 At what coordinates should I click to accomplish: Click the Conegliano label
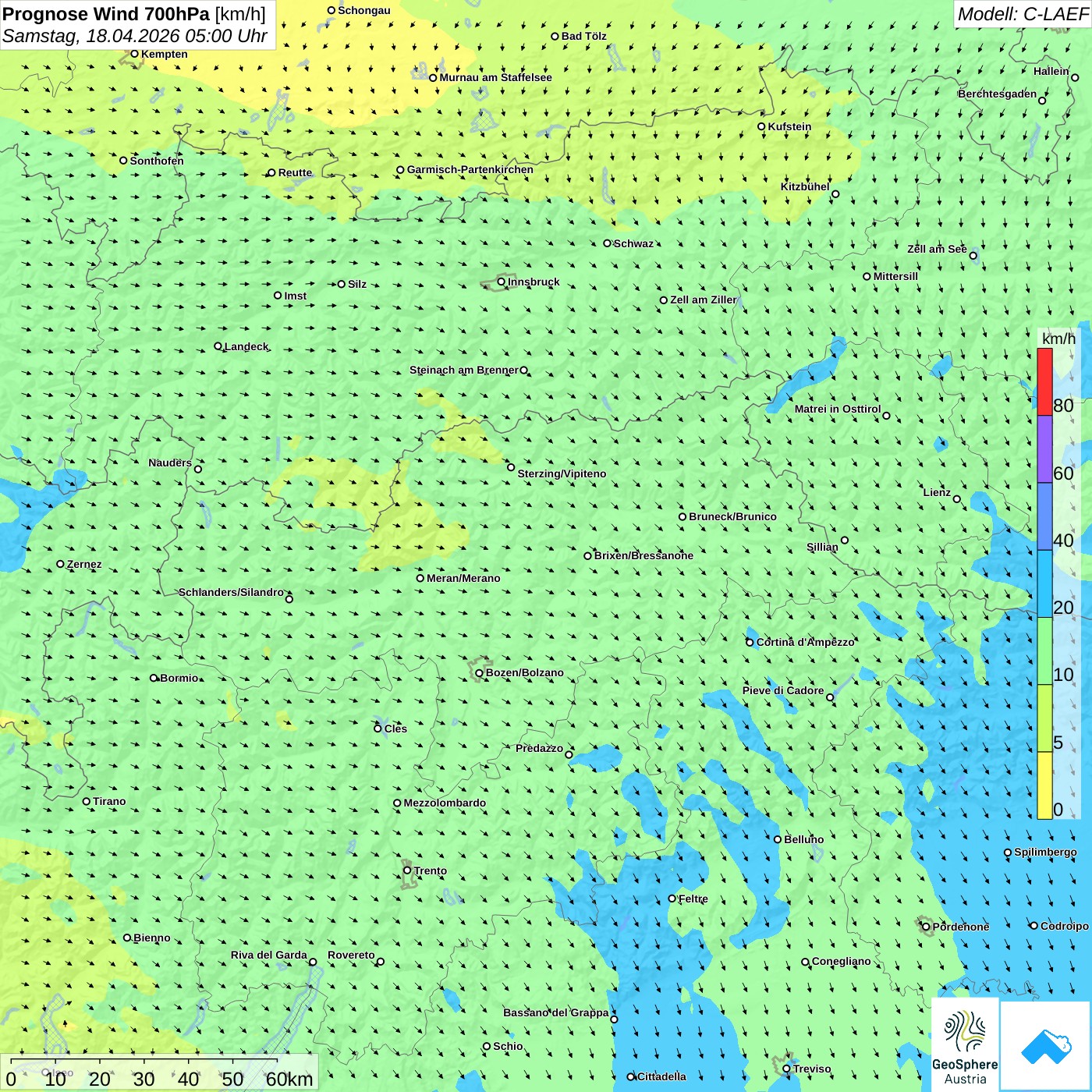point(841,961)
